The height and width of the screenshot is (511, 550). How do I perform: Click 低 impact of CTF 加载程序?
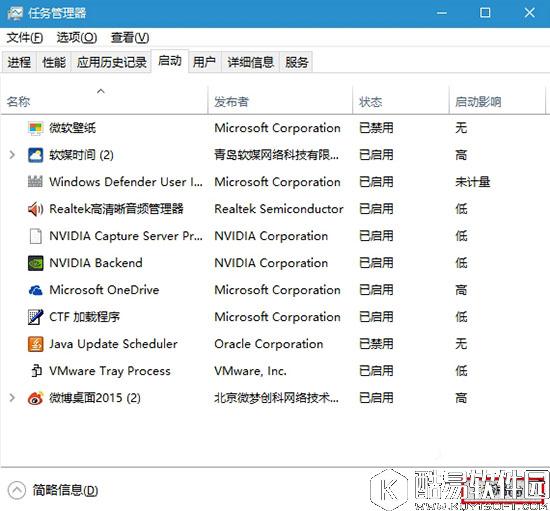pyautogui.click(x=461, y=317)
